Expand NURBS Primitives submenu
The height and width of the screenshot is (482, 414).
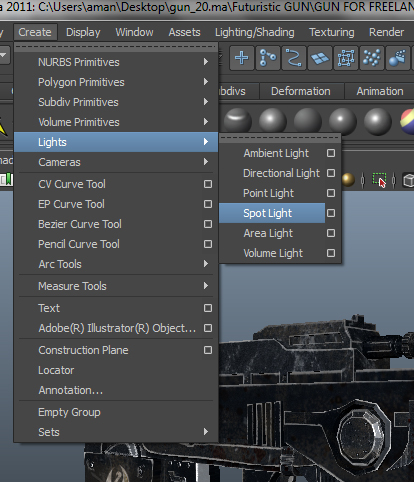click(116, 62)
